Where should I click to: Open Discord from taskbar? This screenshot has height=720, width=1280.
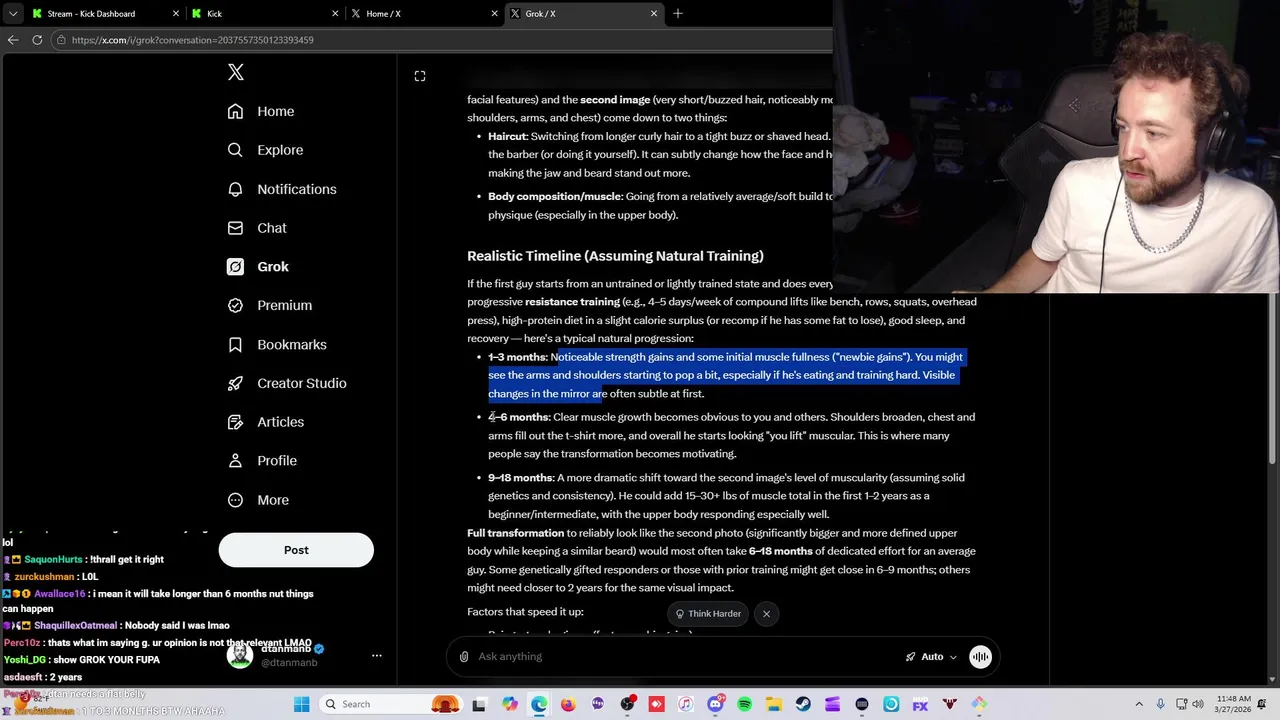pos(715,704)
